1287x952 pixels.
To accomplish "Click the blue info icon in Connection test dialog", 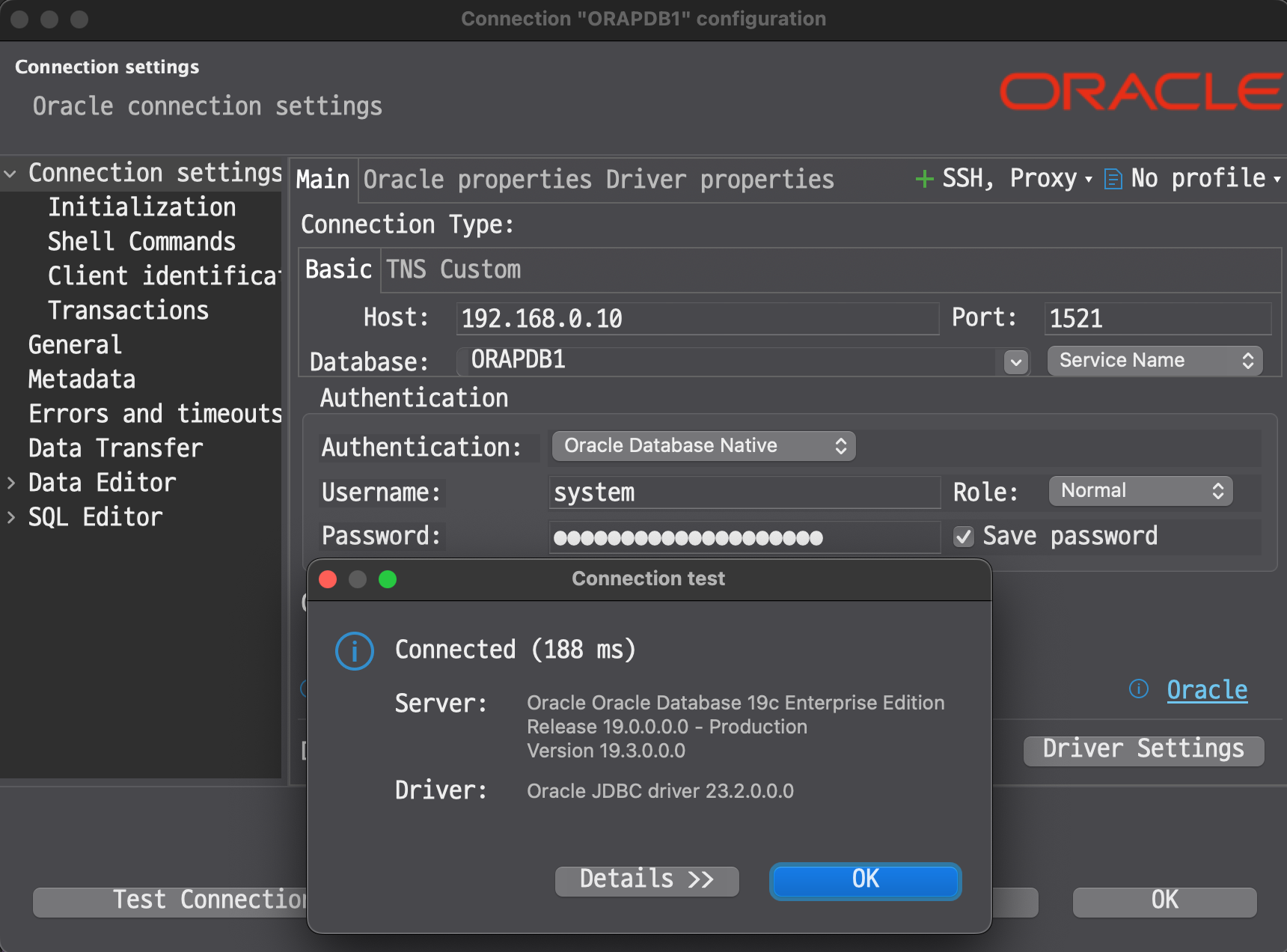I will [355, 651].
